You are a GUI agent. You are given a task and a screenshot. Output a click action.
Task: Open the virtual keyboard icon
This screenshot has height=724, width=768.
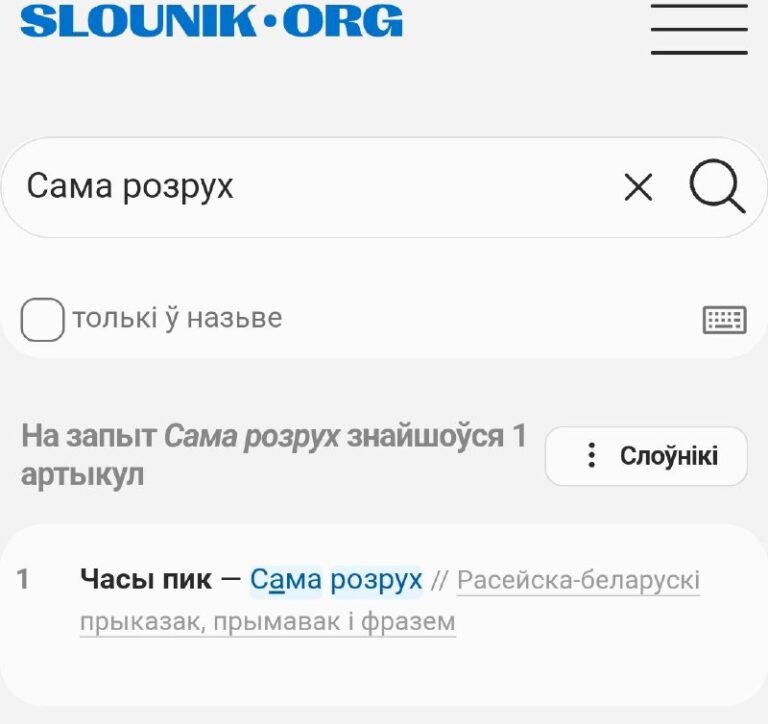click(x=724, y=320)
